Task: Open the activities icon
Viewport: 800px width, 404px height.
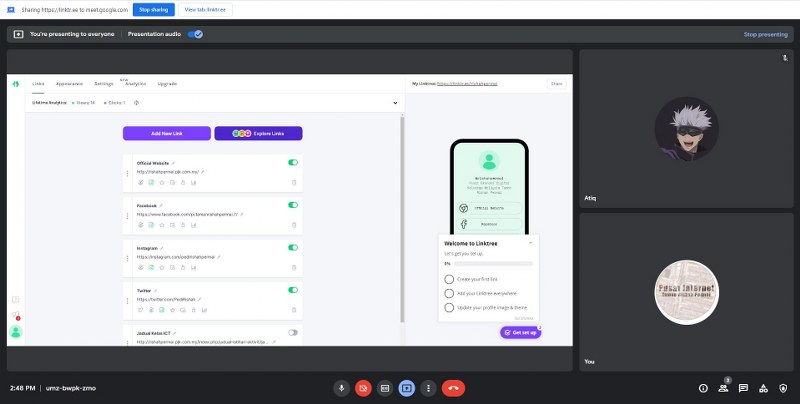Action: 763,389
